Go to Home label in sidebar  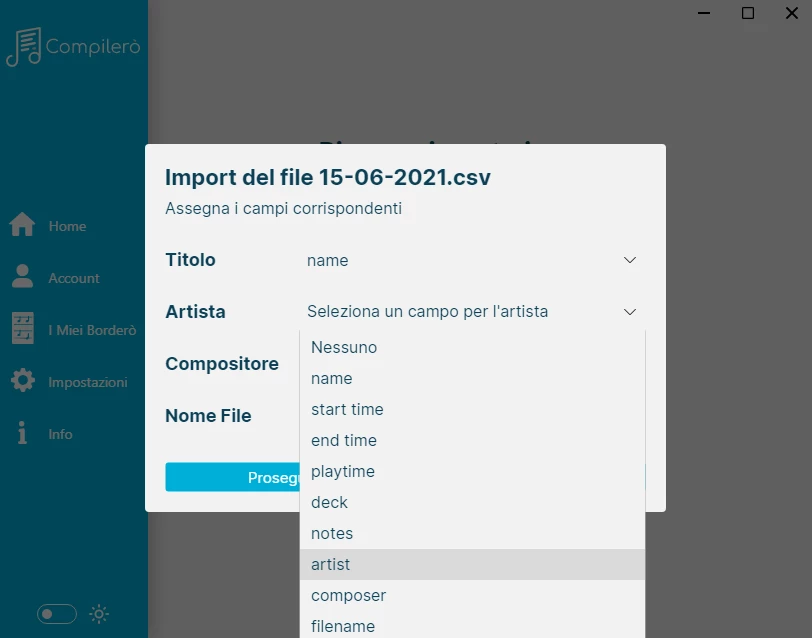tap(67, 226)
